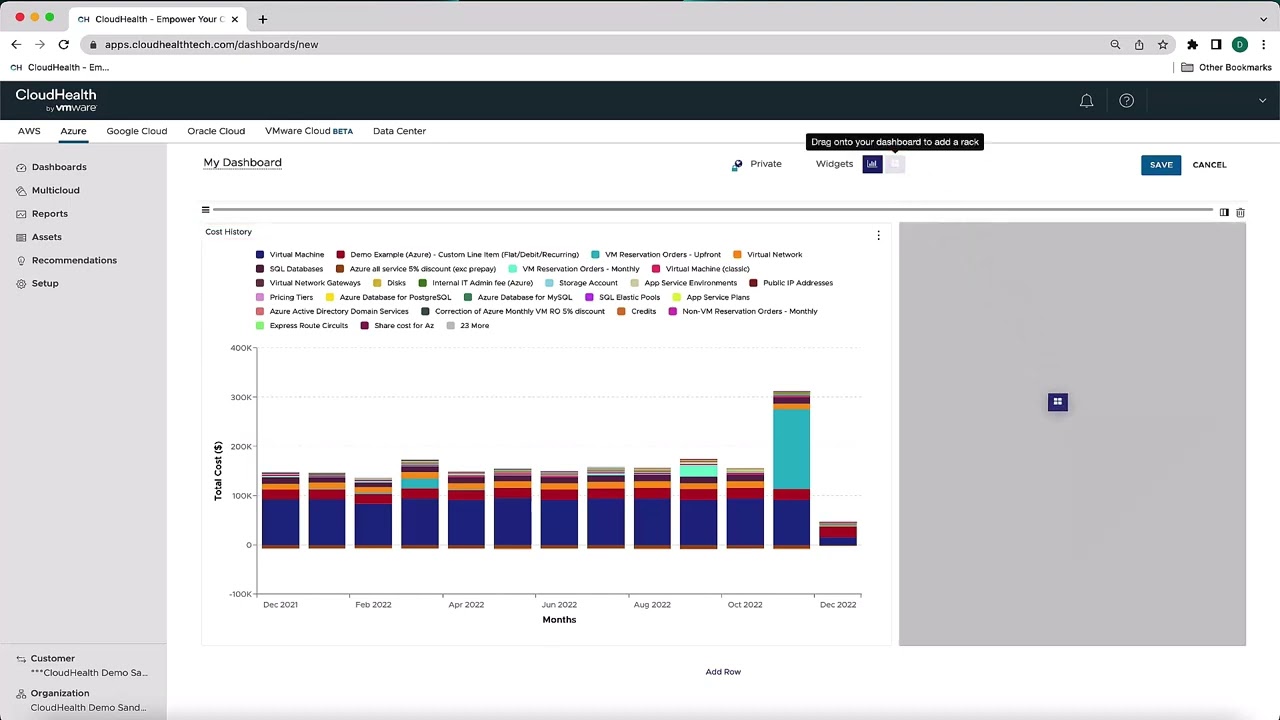Toggle Credits legend series
This screenshot has width=1280, height=720.
[x=636, y=311]
